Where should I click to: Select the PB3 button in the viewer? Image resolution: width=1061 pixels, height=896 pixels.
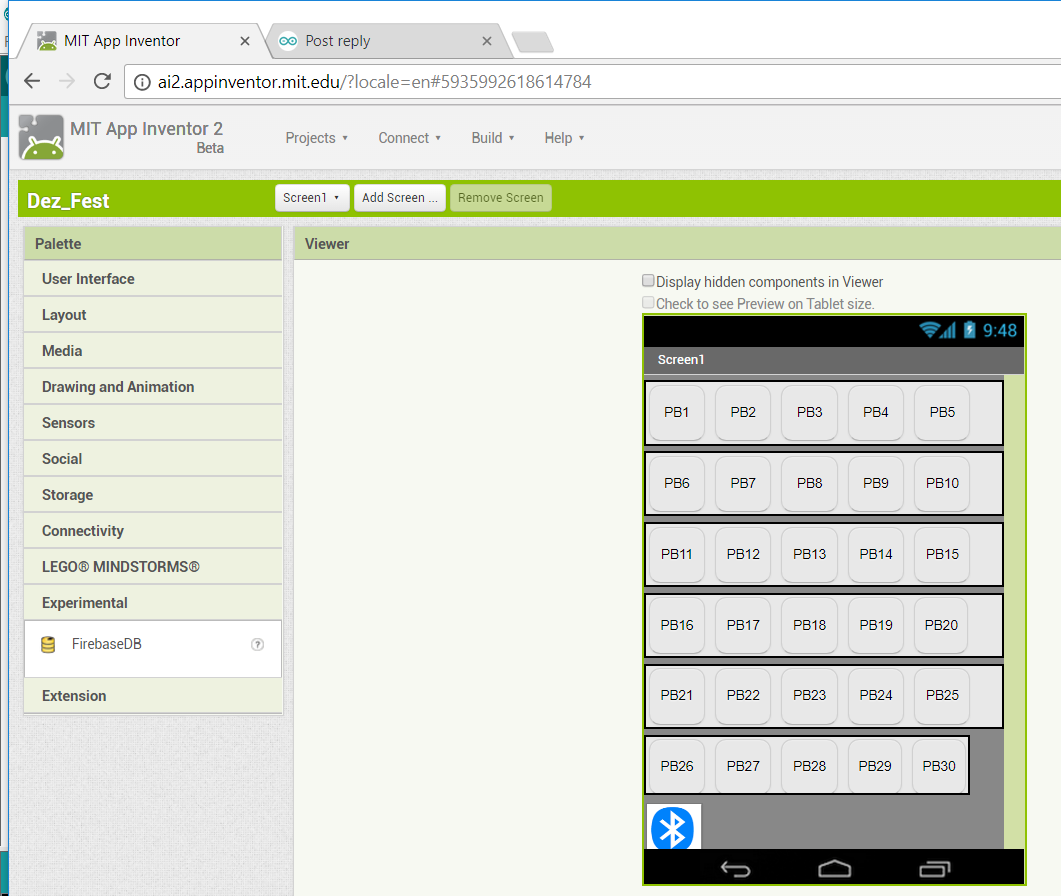pos(809,412)
